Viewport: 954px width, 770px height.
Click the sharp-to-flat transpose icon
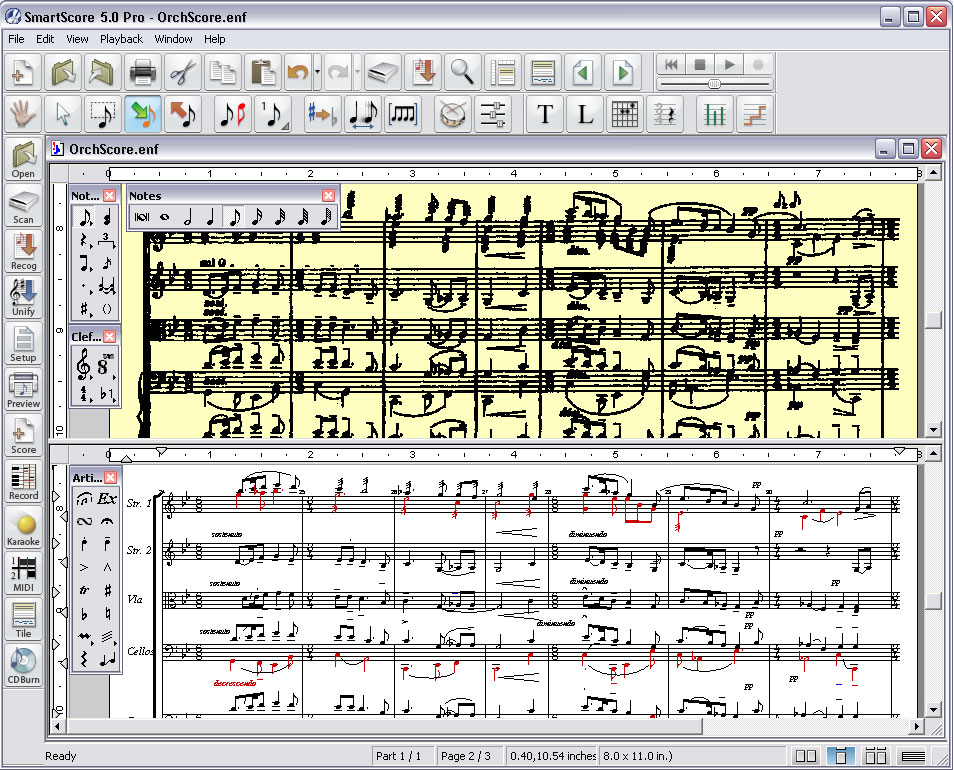click(322, 114)
